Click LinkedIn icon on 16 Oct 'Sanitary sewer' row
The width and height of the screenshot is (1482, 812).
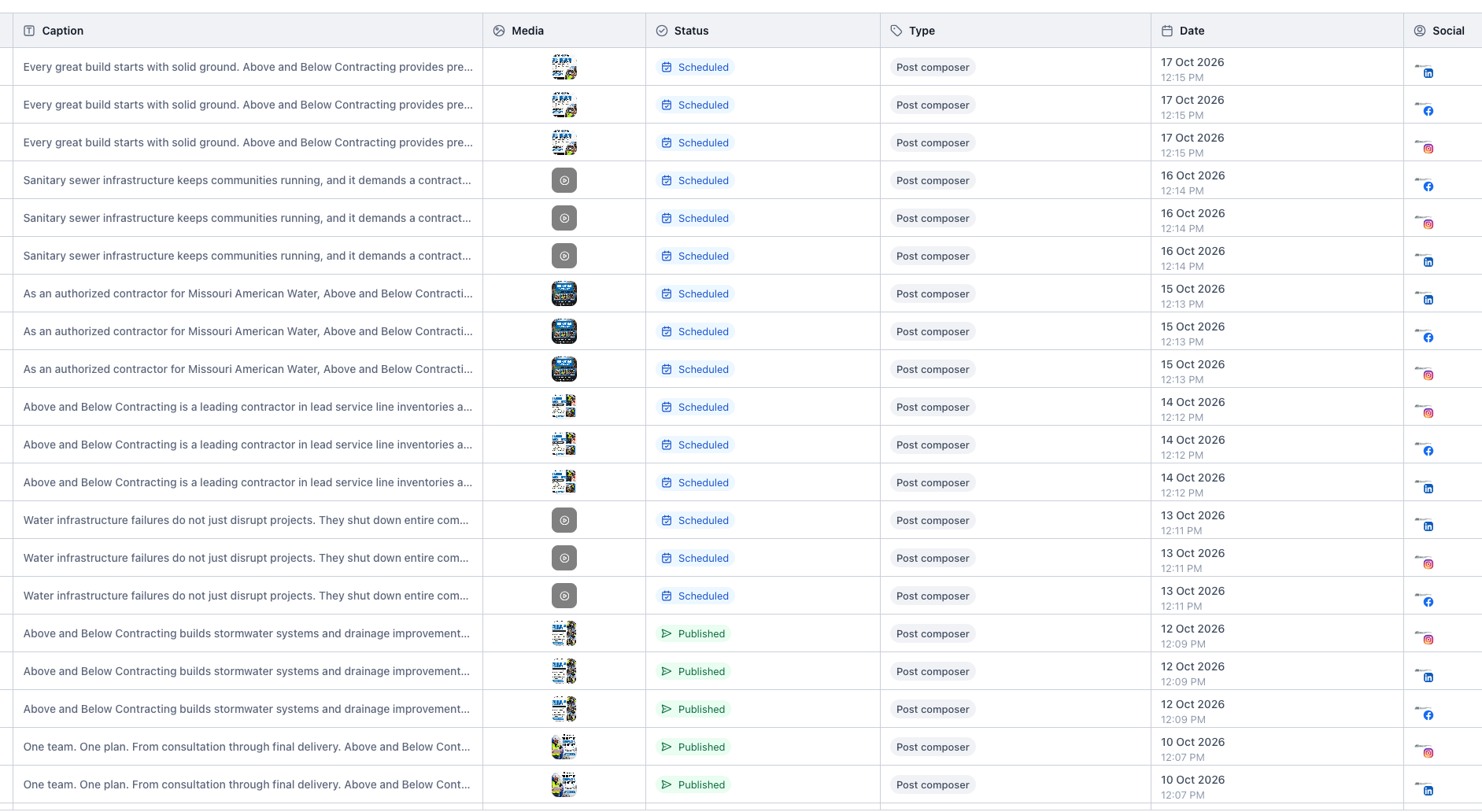tap(1428, 262)
